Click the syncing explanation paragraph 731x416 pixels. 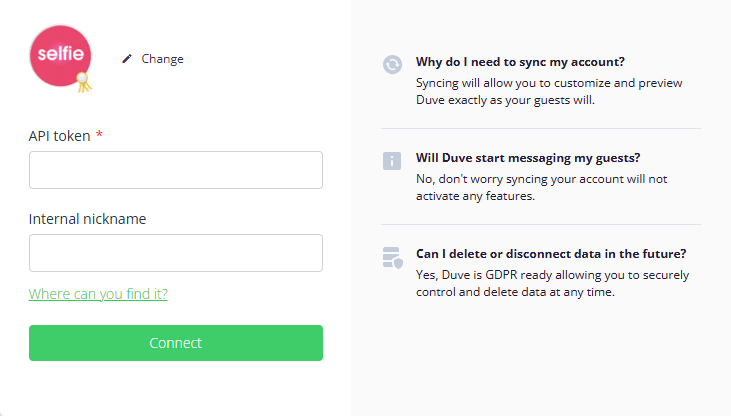[x=549, y=91]
